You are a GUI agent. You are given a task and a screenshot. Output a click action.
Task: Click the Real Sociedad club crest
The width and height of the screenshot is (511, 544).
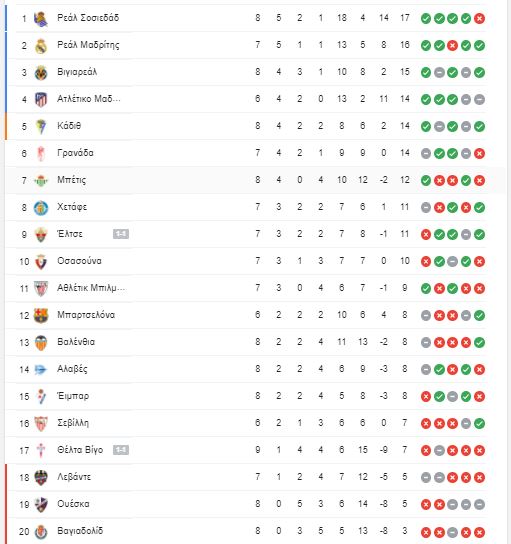(41, 19)
